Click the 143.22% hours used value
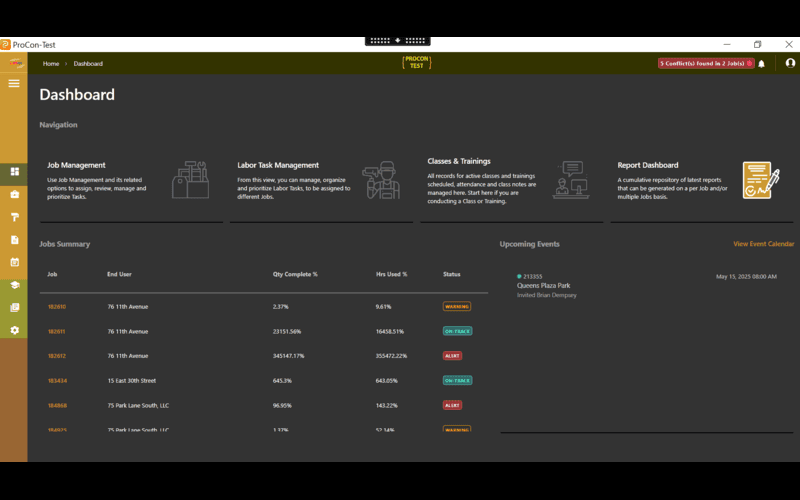The image size is (800, 500). (386, 406)
